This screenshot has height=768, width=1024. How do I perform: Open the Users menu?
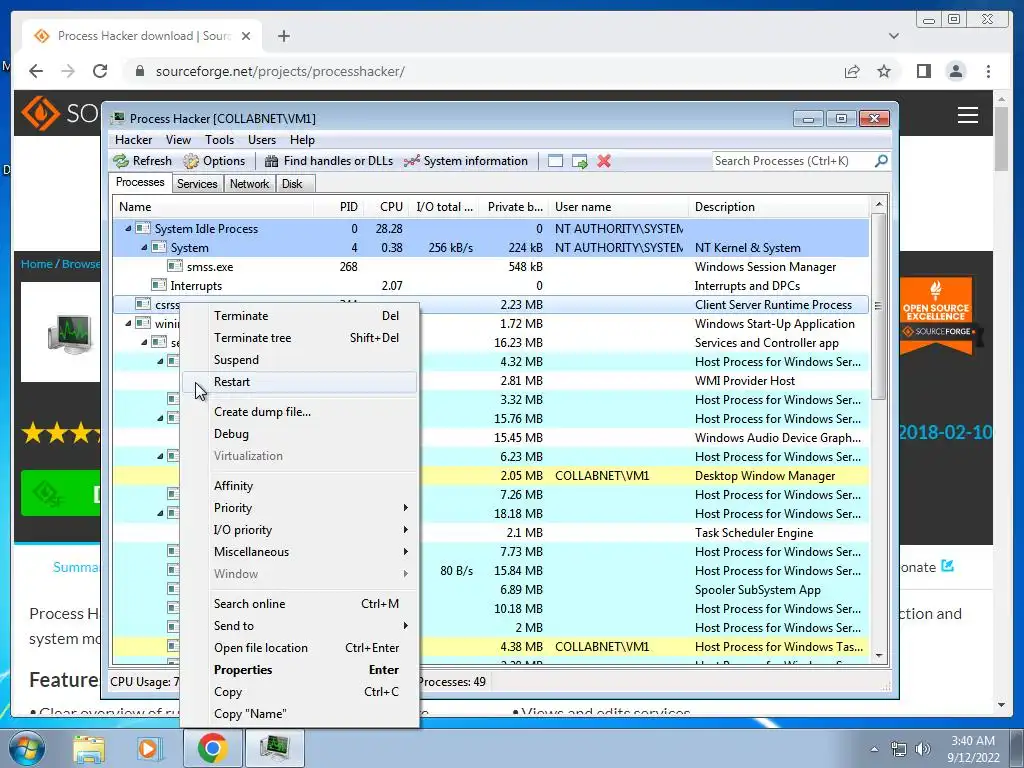point(262,140)
